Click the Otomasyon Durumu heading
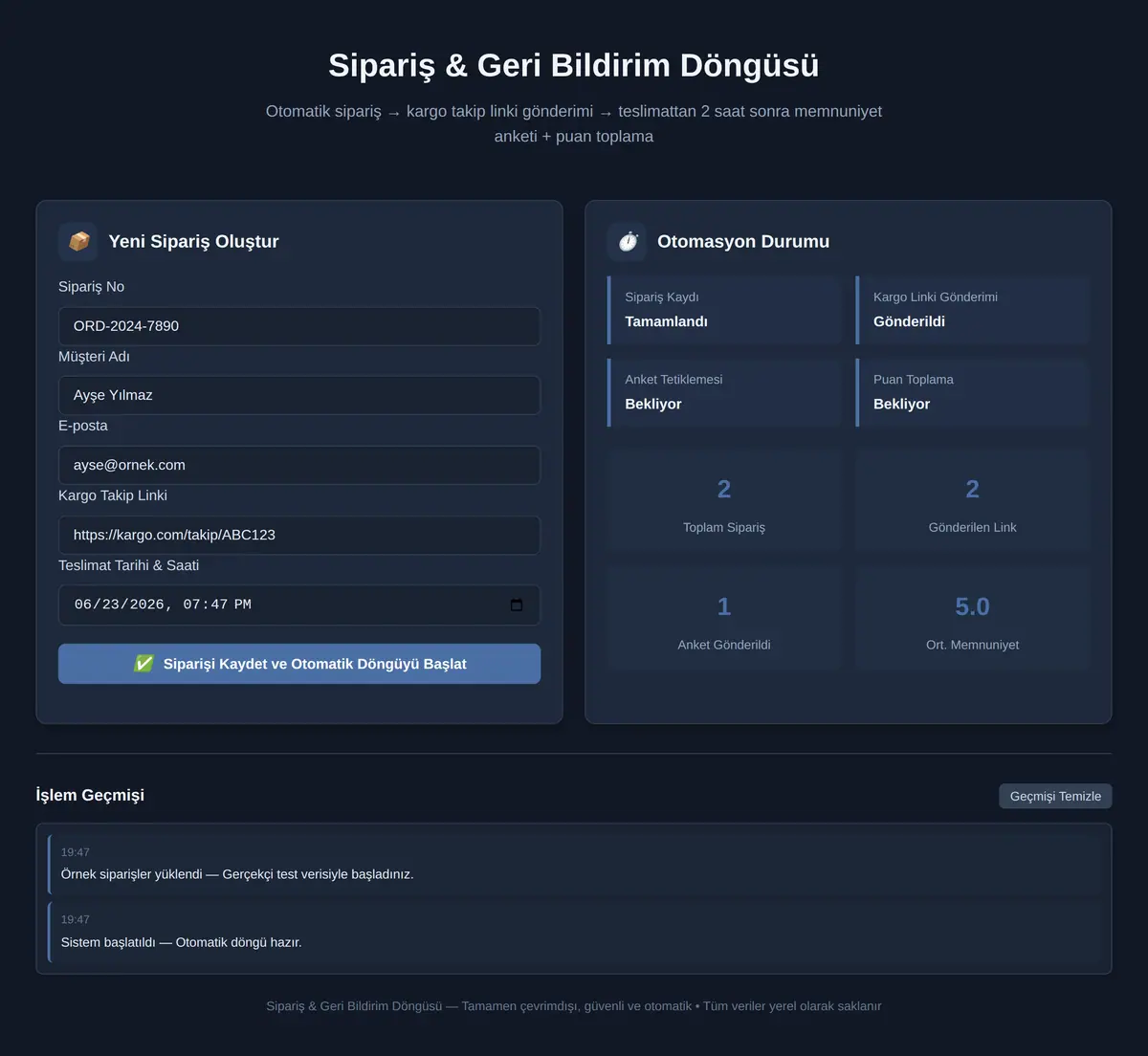Screen dimensions: 1148x1056 pyautogui.click(x=743, y=242)
